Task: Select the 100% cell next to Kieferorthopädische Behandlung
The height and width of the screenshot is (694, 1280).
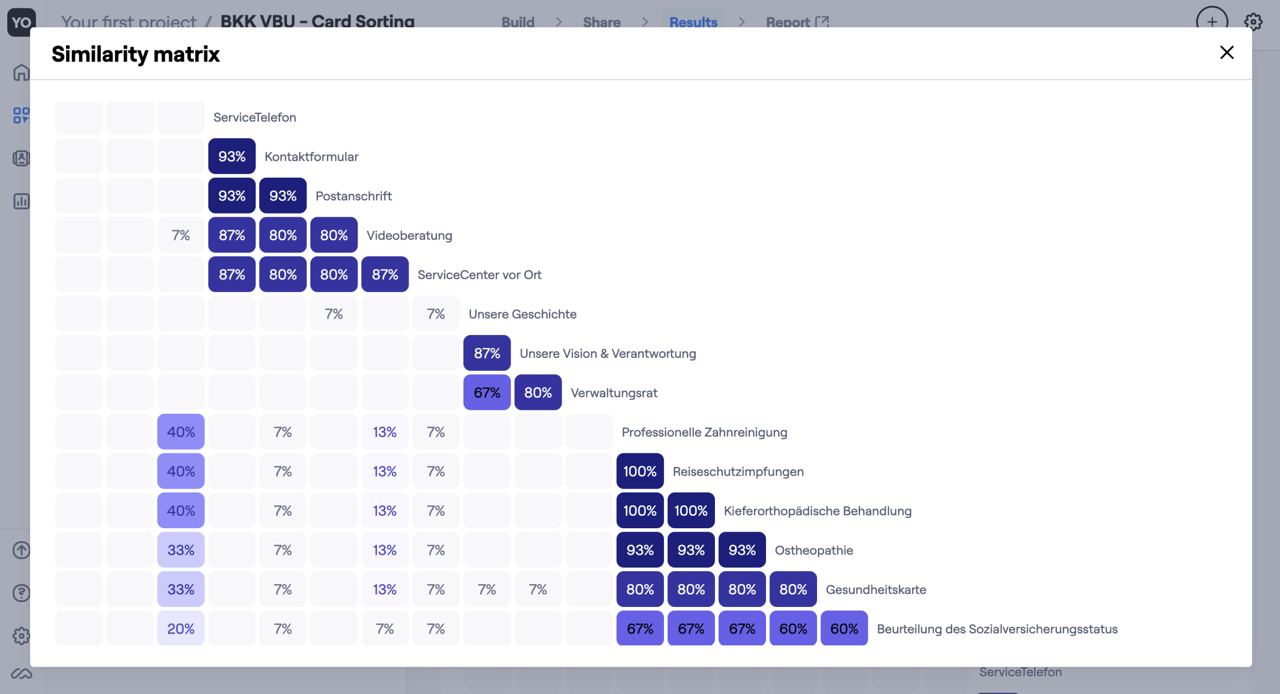Action: pyautogui.click(x=690, y=510)
